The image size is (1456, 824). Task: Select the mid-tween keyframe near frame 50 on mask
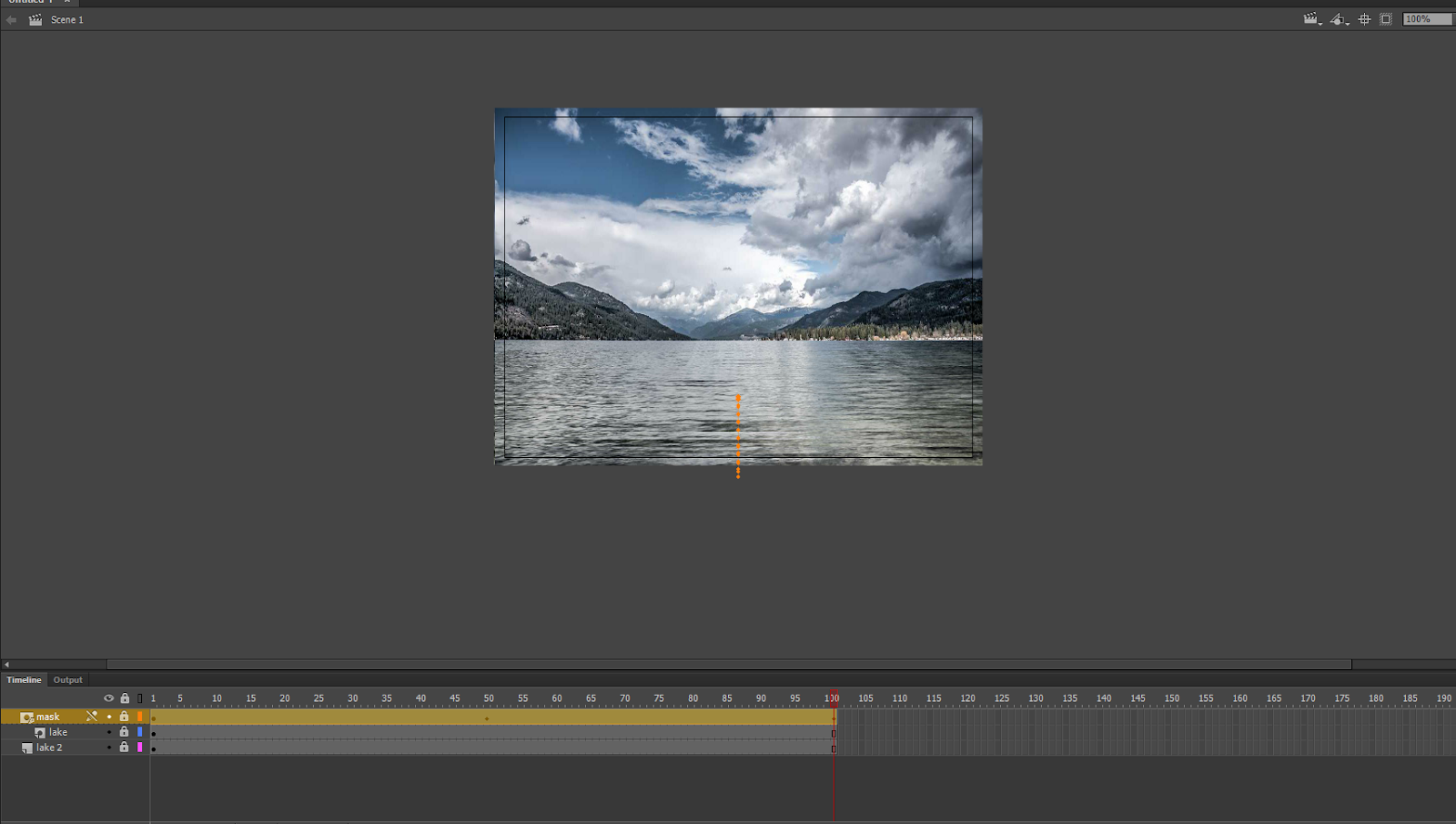[487, 717]
